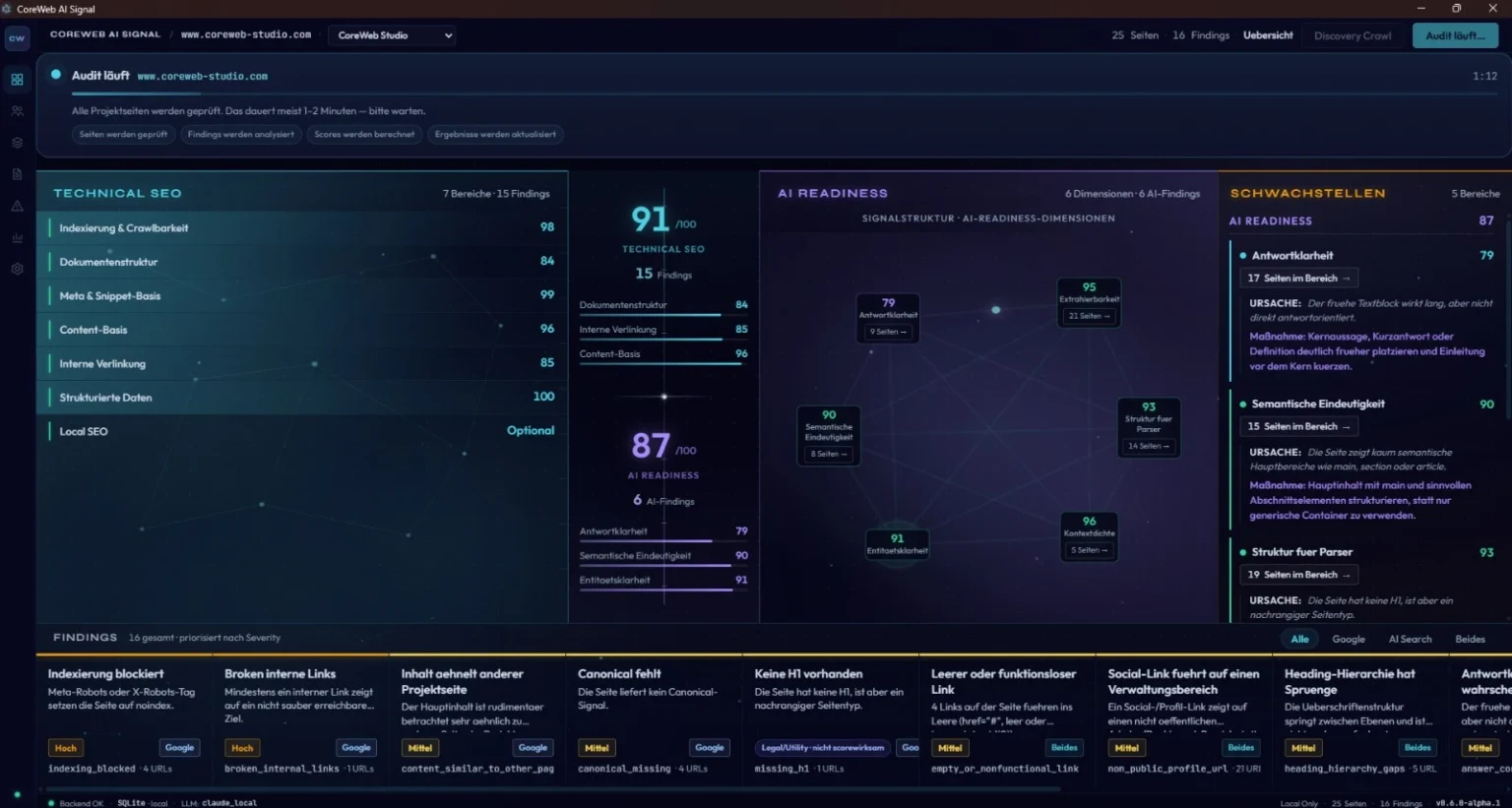
Task: Open the settings gear icon in sidebar
Action: tap(17, 269)
